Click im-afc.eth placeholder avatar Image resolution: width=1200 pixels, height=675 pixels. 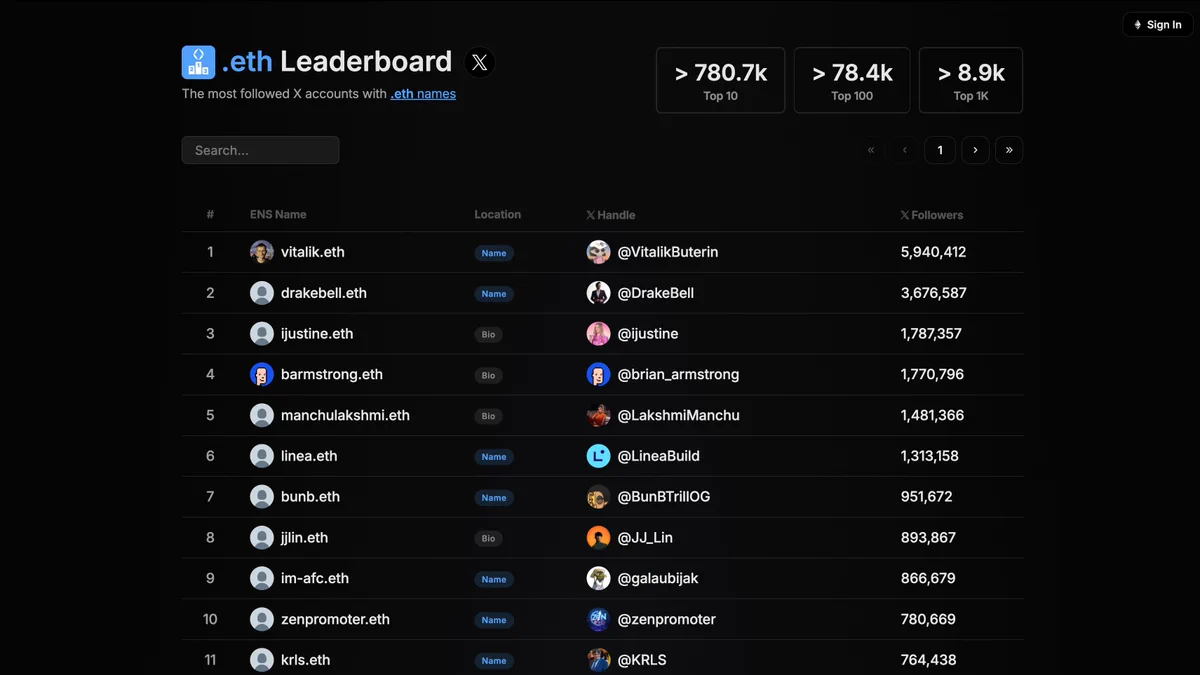(x=262, y=578)
